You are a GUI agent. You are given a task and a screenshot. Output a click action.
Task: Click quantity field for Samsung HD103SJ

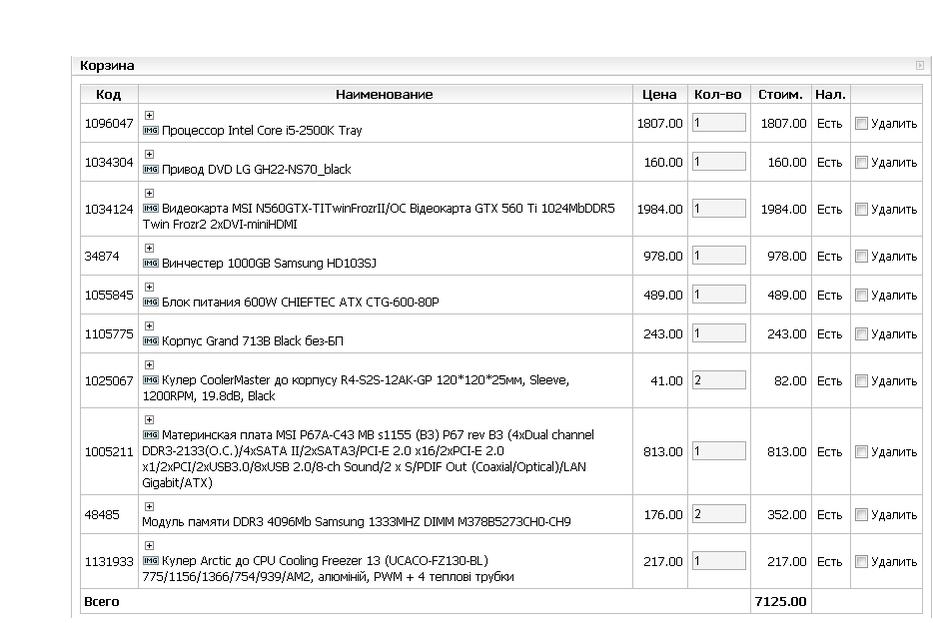click(719, 255)
